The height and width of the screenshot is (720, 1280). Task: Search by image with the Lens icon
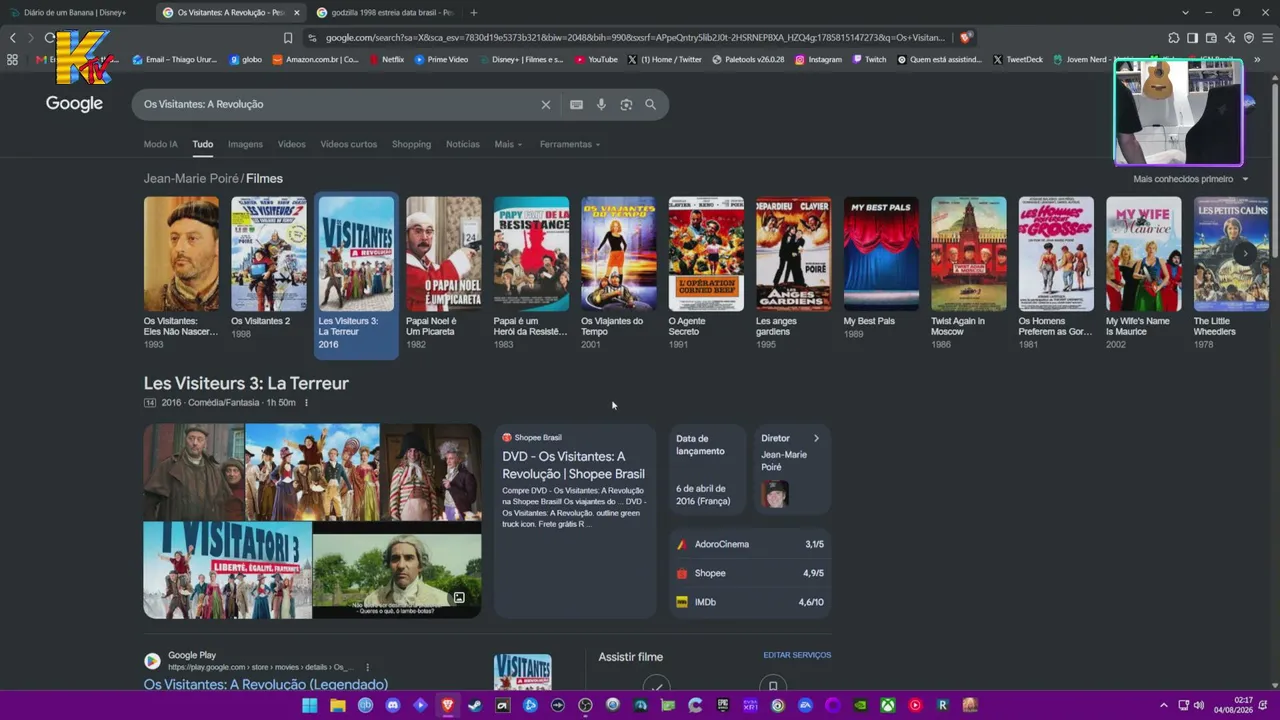(x=626, y=104)
